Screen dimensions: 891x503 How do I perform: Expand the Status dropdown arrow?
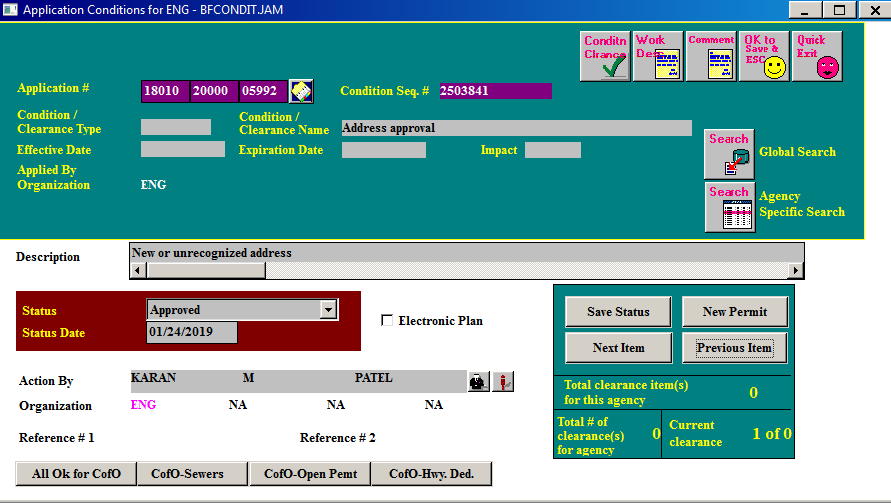pos(328,310)
